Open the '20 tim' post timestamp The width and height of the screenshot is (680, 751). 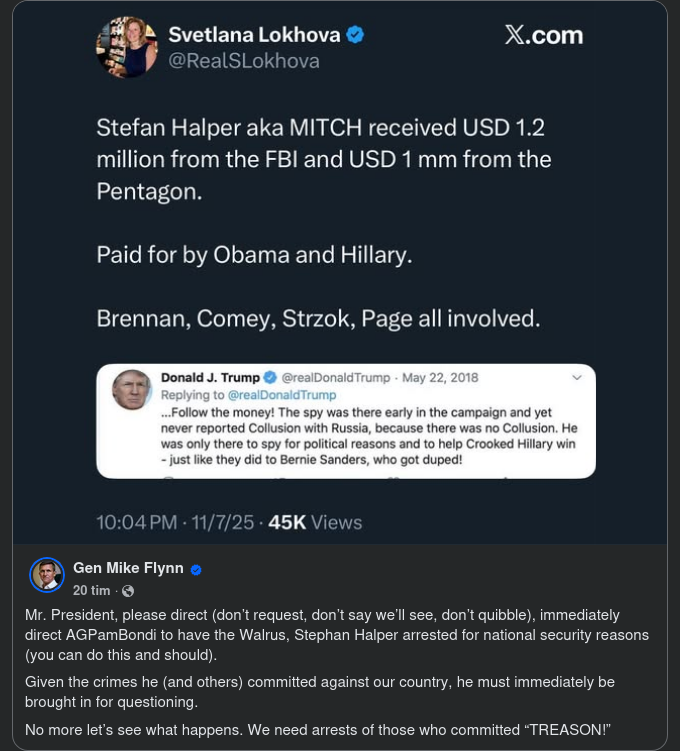pos(91,591)
